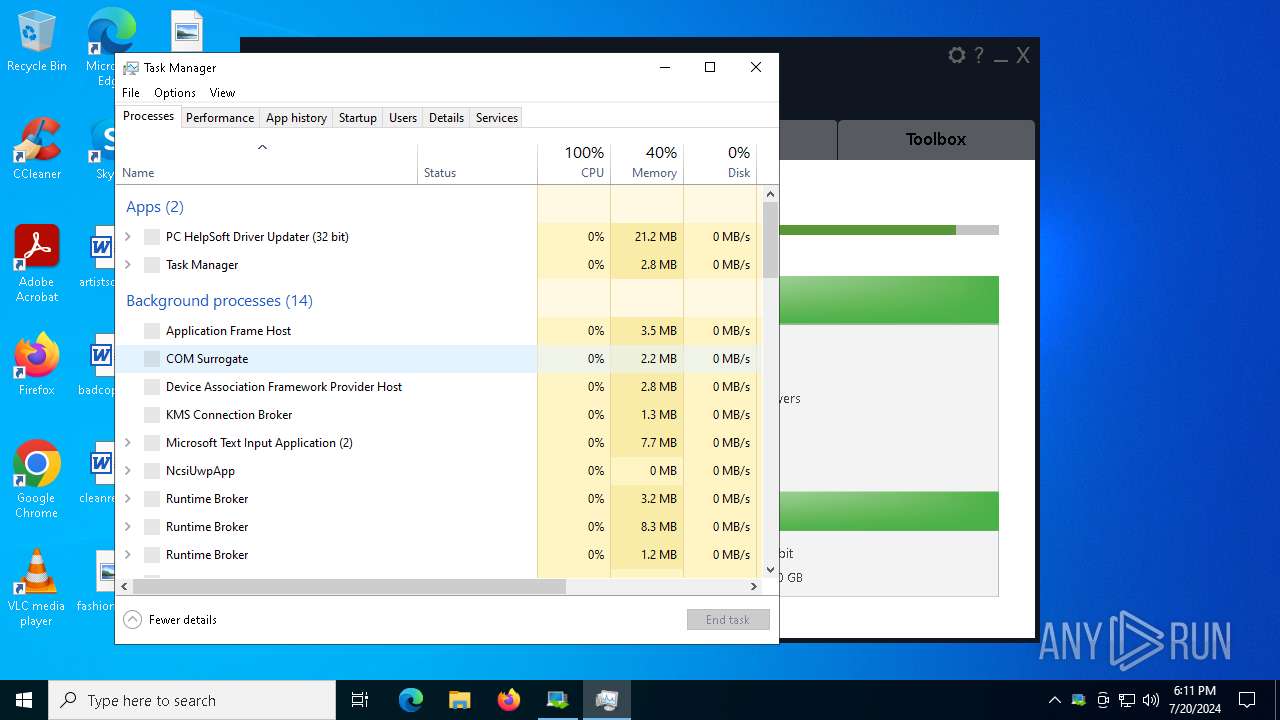Open the Toolbox tab in Driver Updater
This screenshot has width=1280, height=720.
(x=936, y=140)
